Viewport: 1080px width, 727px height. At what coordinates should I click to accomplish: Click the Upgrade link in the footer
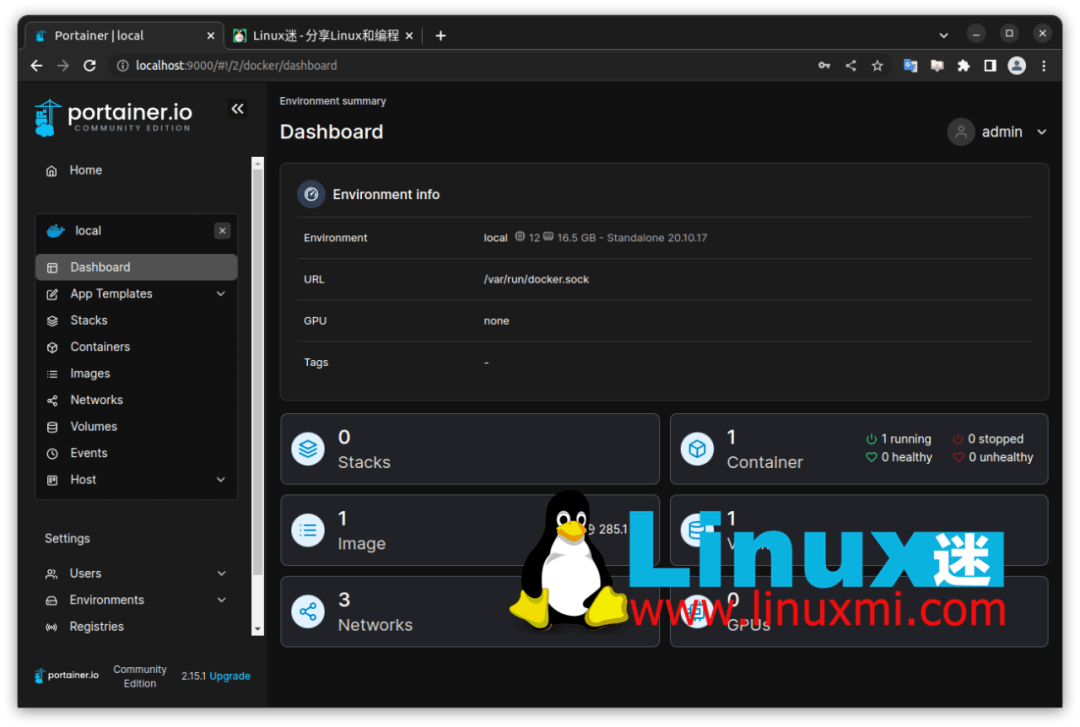tap(229, 676)
